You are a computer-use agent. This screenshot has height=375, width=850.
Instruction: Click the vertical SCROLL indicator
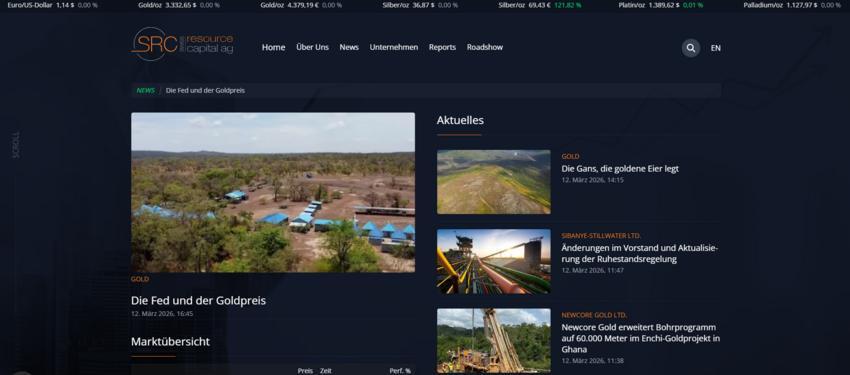tap(16, 145)
